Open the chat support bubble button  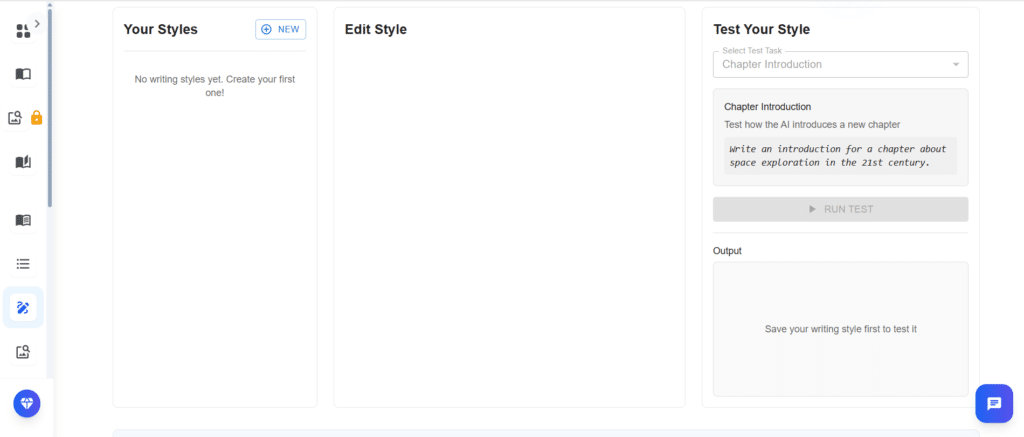(x=994, y=404)
